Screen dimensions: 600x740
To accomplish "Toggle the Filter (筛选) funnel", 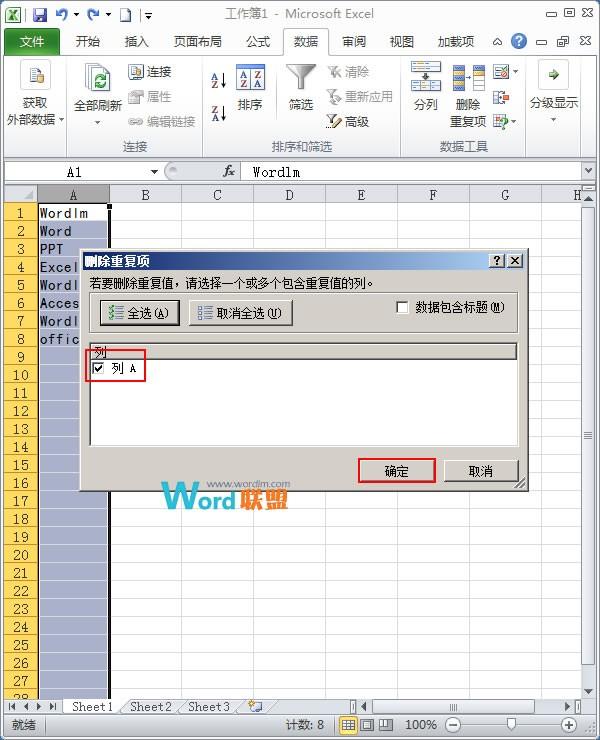I will [301, 87].
